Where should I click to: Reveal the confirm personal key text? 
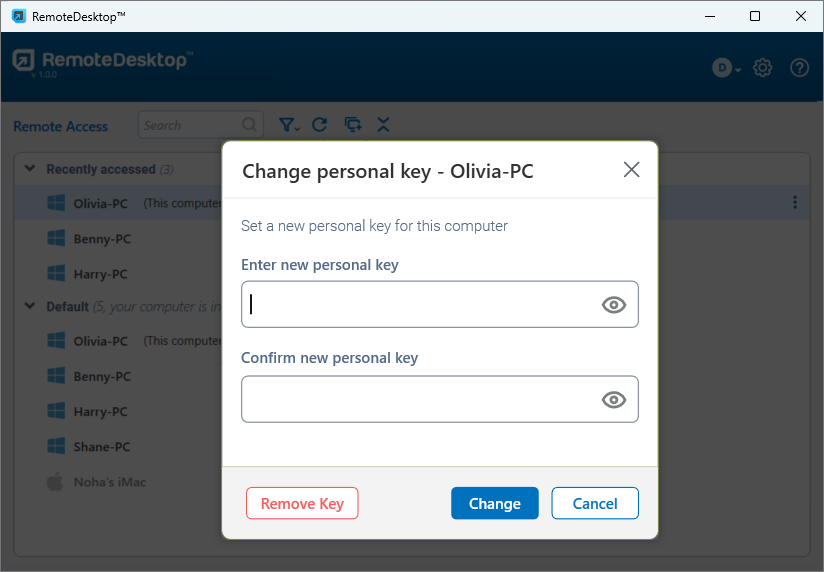click(x=613, y=400)
